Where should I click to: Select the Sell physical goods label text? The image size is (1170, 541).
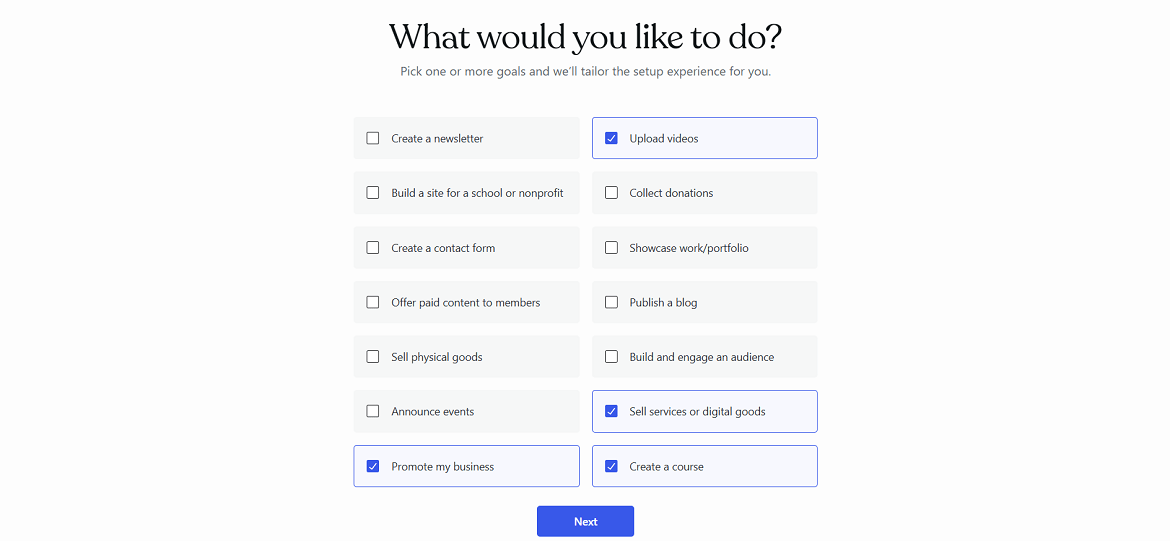tap(436, 357)
